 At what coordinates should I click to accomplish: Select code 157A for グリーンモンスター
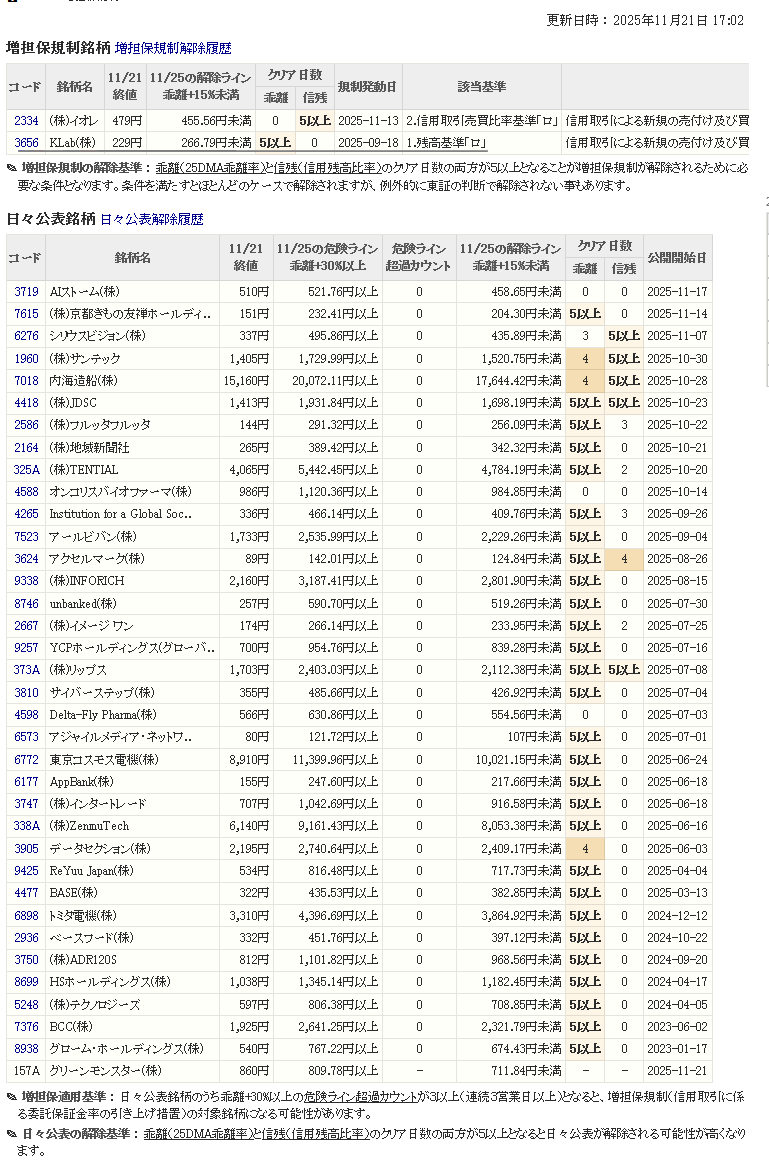pyautogui.click(x=26, y=1071)
